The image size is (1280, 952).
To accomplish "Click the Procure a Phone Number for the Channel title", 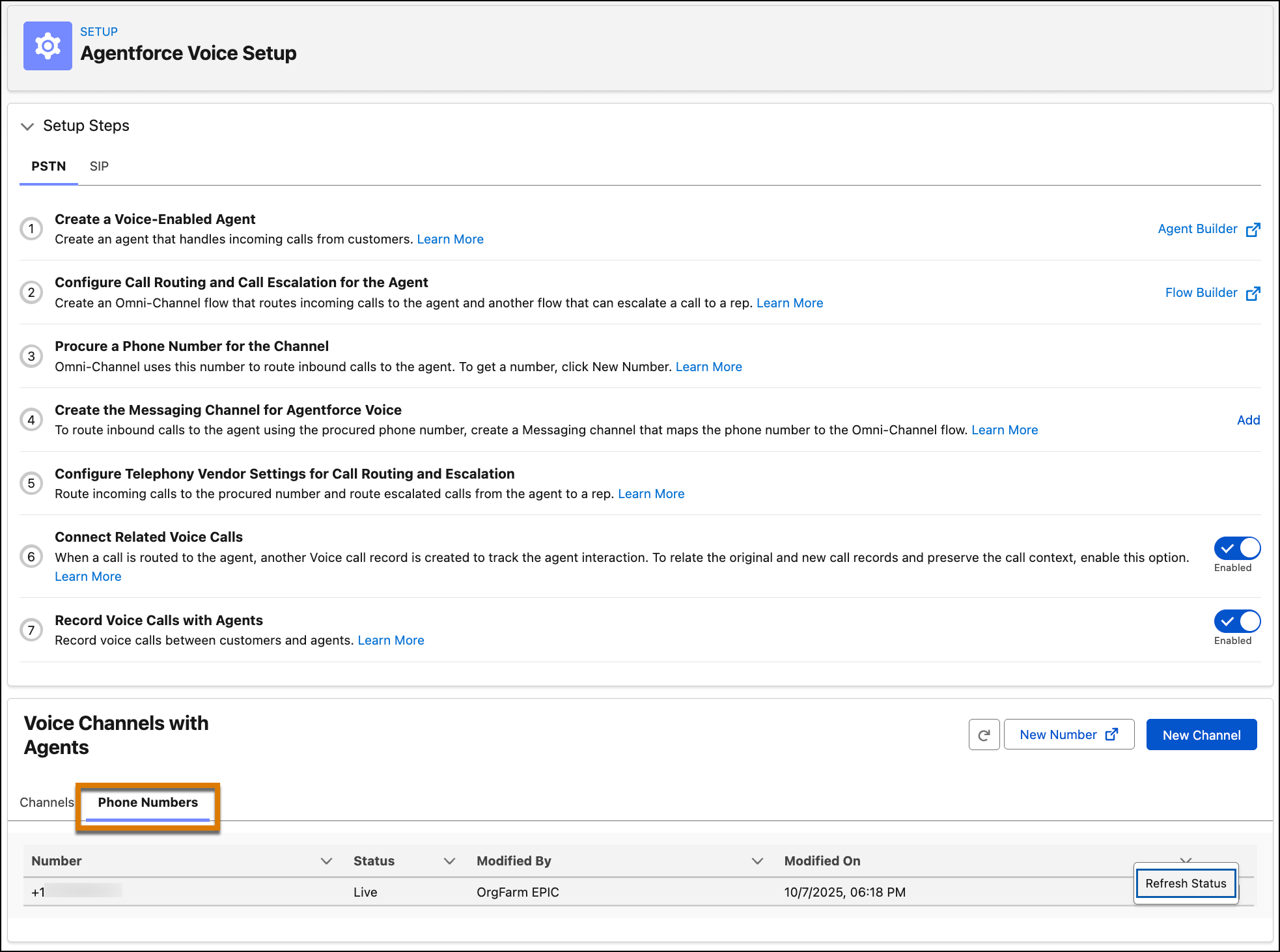I will (x=191, y=346).
